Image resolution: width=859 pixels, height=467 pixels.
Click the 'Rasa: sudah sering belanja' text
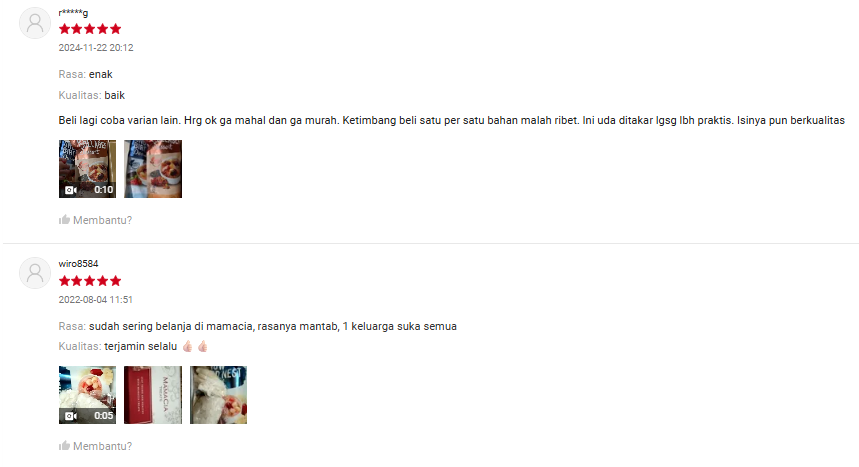pos(257,327)
